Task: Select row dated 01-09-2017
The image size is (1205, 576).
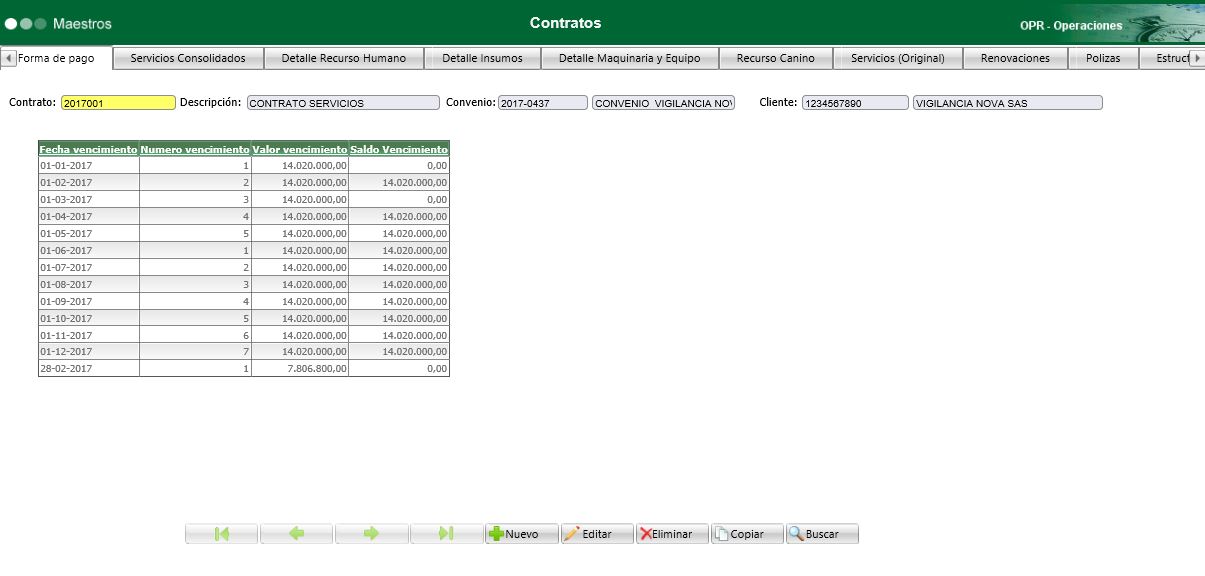Action: click(244, 301)
